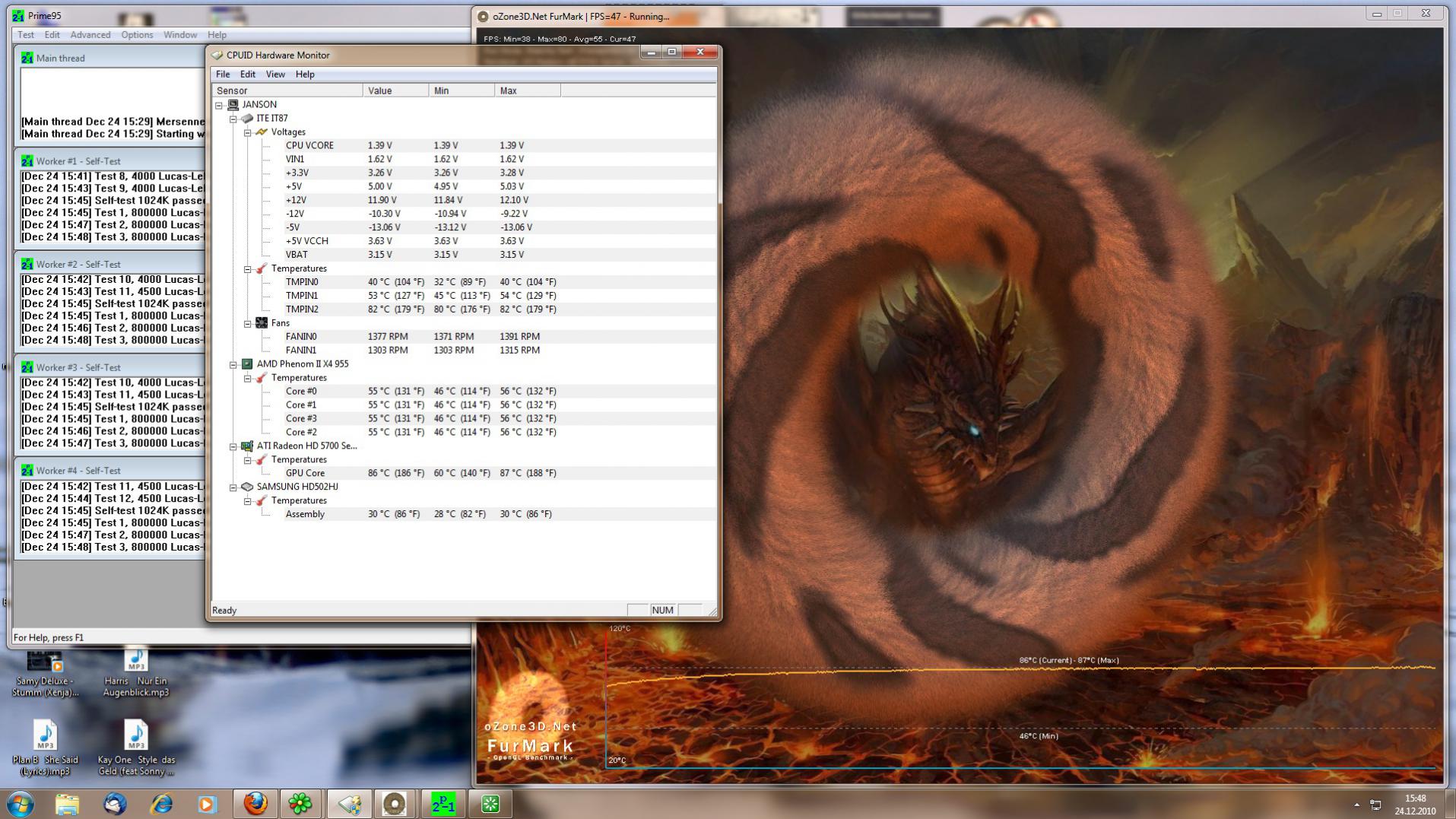Viewport: 1456px width, 819px height.
Task: Collapse the ATI Radeon HD 5700 node
Action: (x=233, y=446)
